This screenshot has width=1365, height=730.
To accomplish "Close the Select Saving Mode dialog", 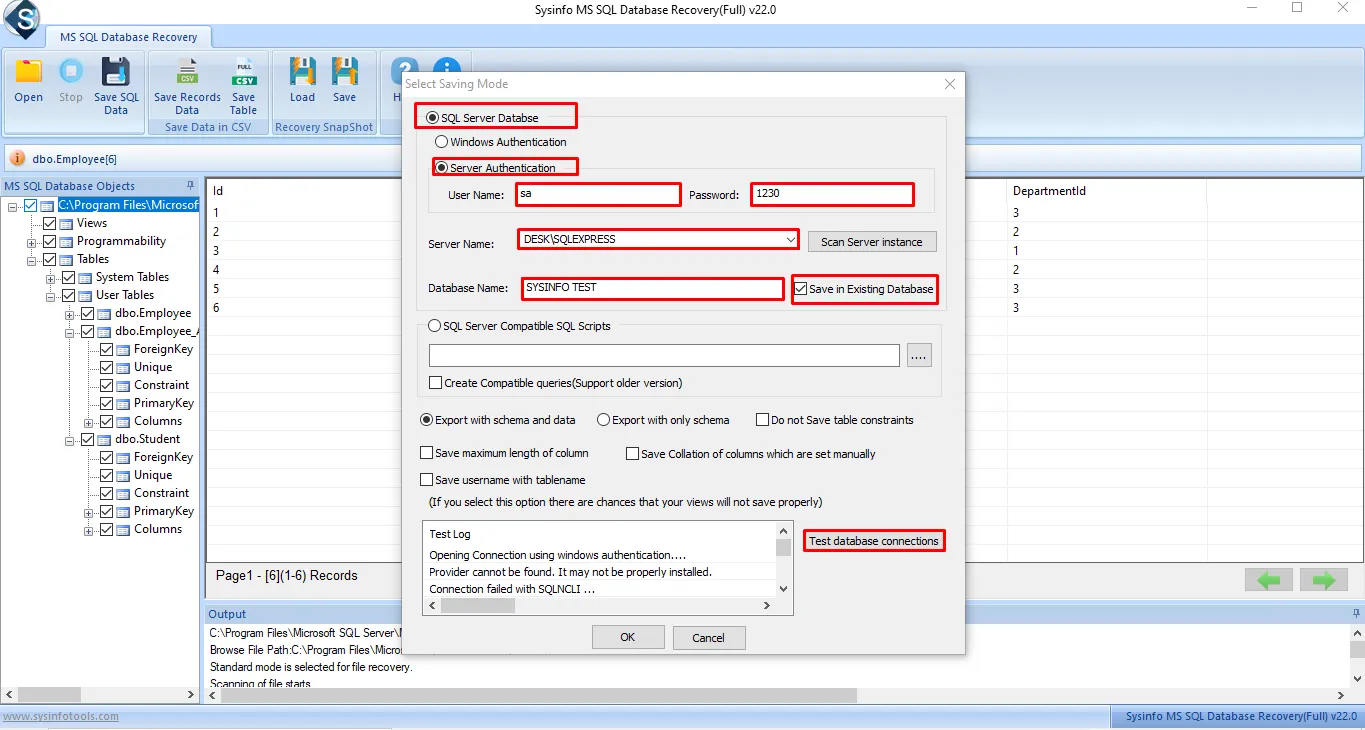I will 950,84.
